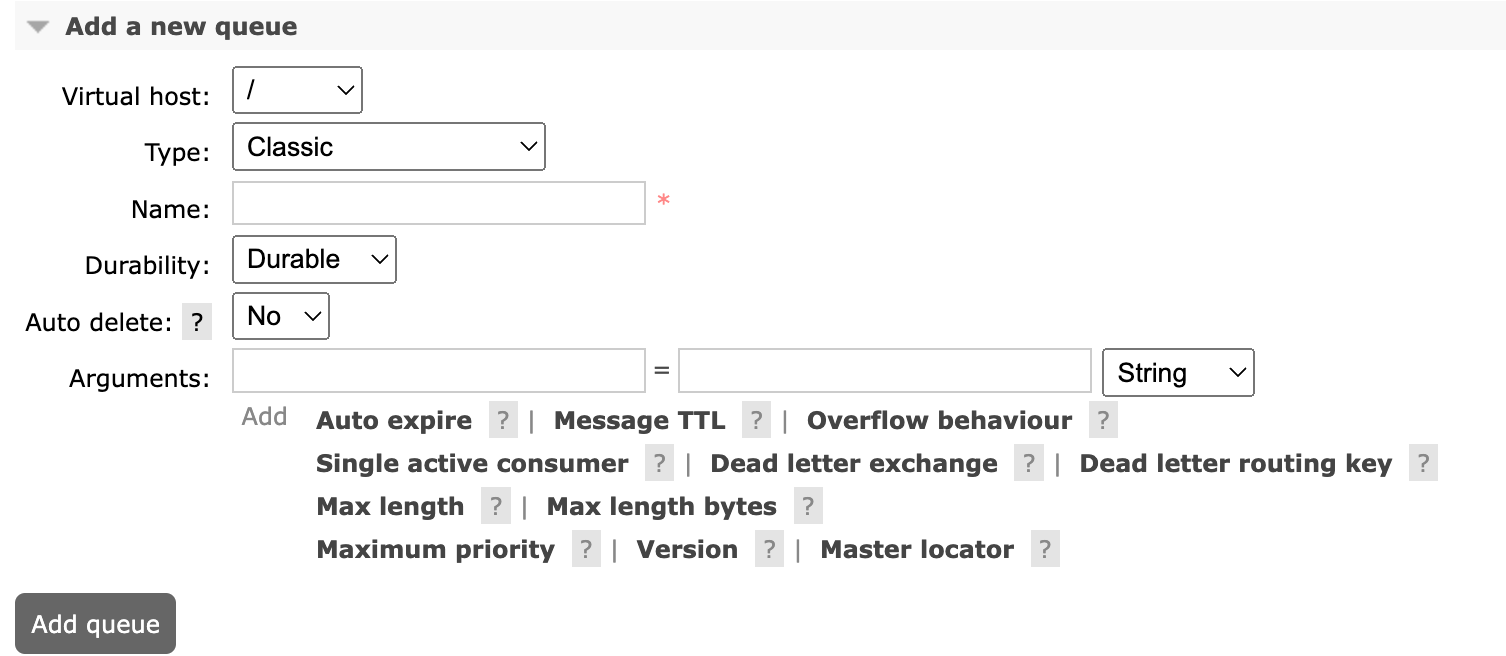Open the Durability dropdown
Viewport: 1506px width, 656px height.
coord(314,260)
